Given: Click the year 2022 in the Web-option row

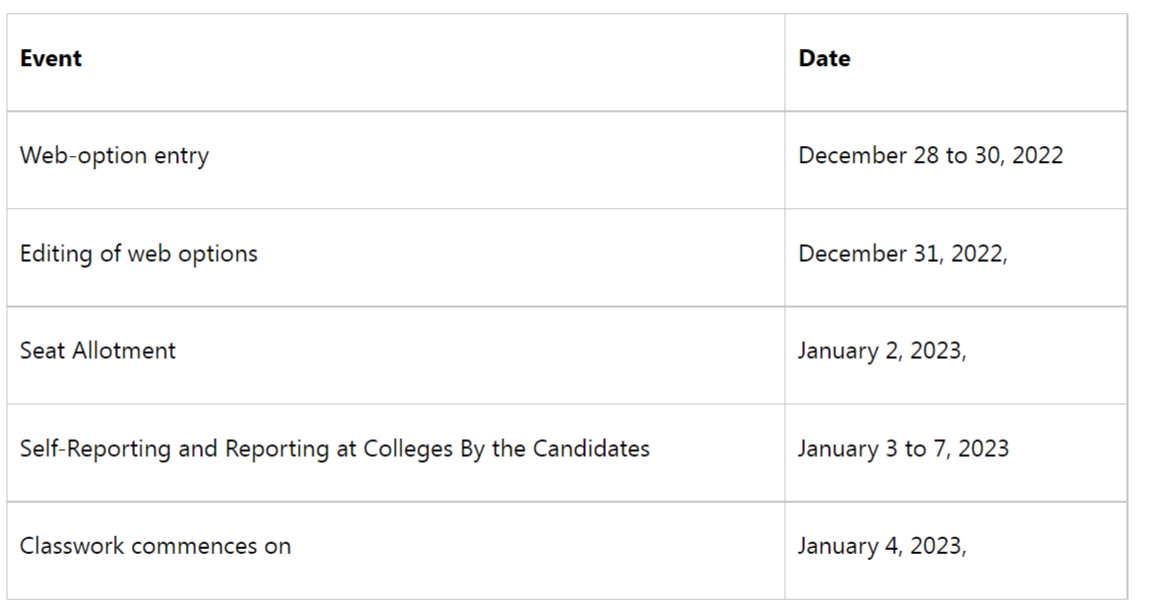Looking at the screenshot, I should point(1037,156).
